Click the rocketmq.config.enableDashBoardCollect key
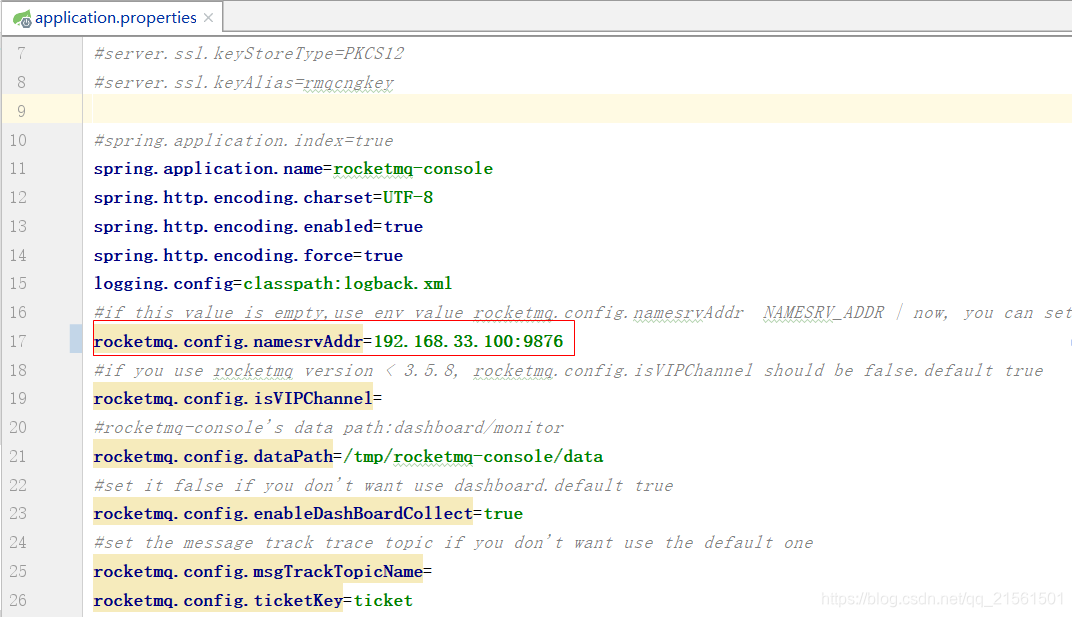This screenshot has height=617, width=1072. pos(283,513)
